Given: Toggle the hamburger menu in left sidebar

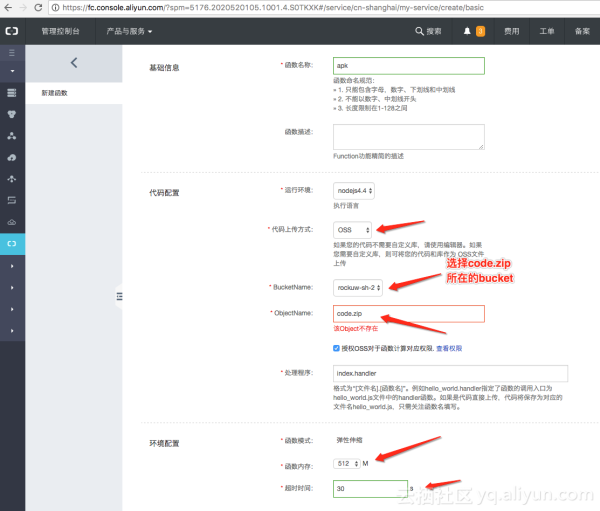Looking at the screenshot, I should coord(12,53).
